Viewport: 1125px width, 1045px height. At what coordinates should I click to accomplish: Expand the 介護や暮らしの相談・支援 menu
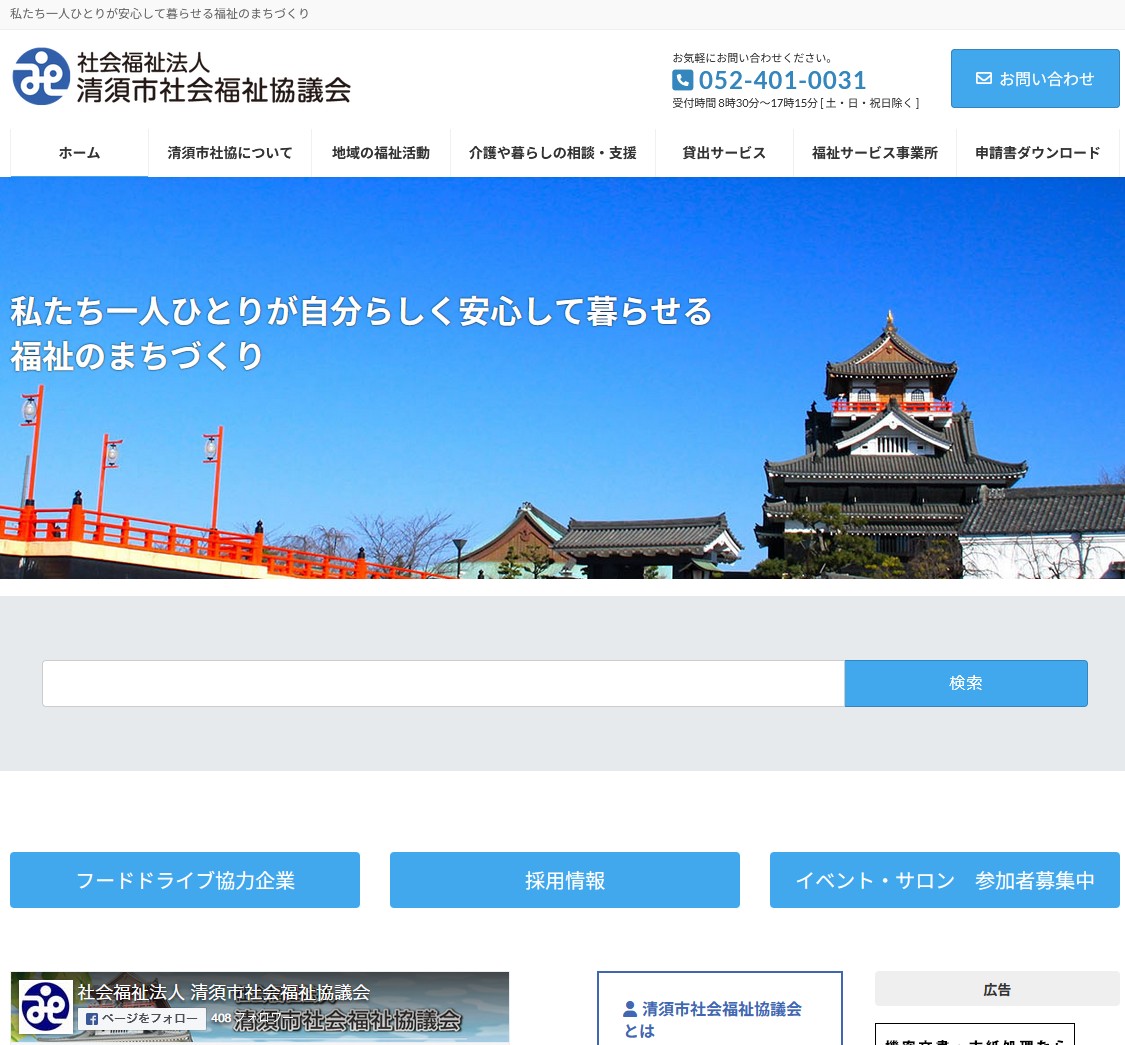coord(553,153)
